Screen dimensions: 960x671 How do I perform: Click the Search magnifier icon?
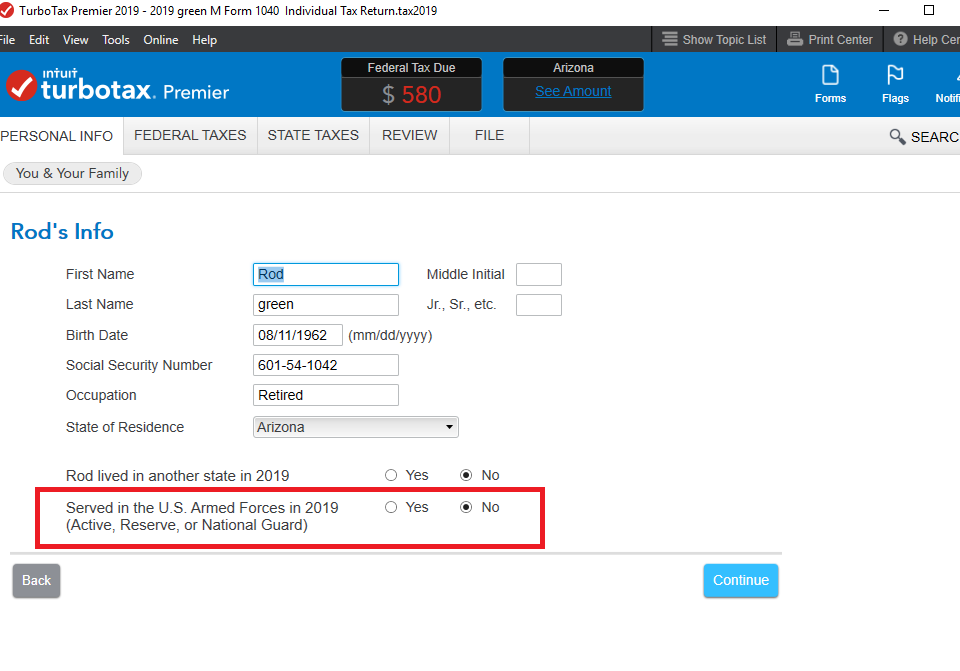click(x=897, y=137)
